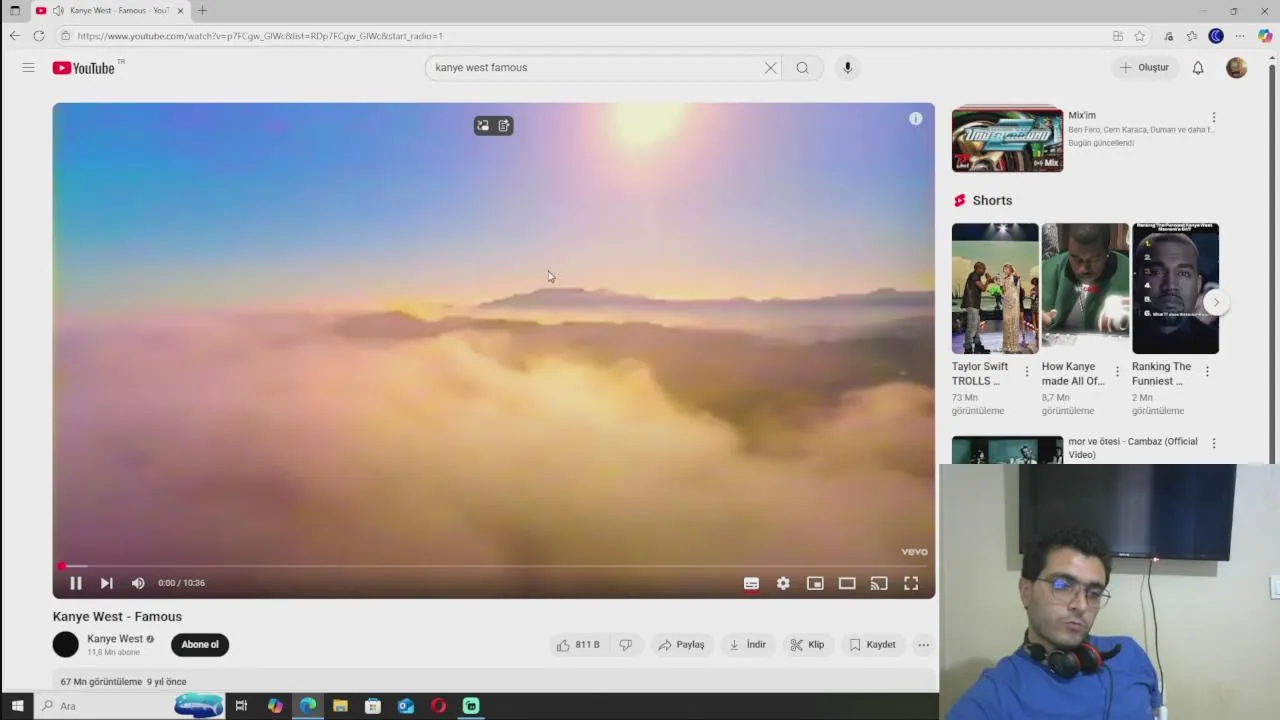Open the Copilot icon in the browser toolbar
This screenshot has height=720, width=1280.
point(1265,36)
